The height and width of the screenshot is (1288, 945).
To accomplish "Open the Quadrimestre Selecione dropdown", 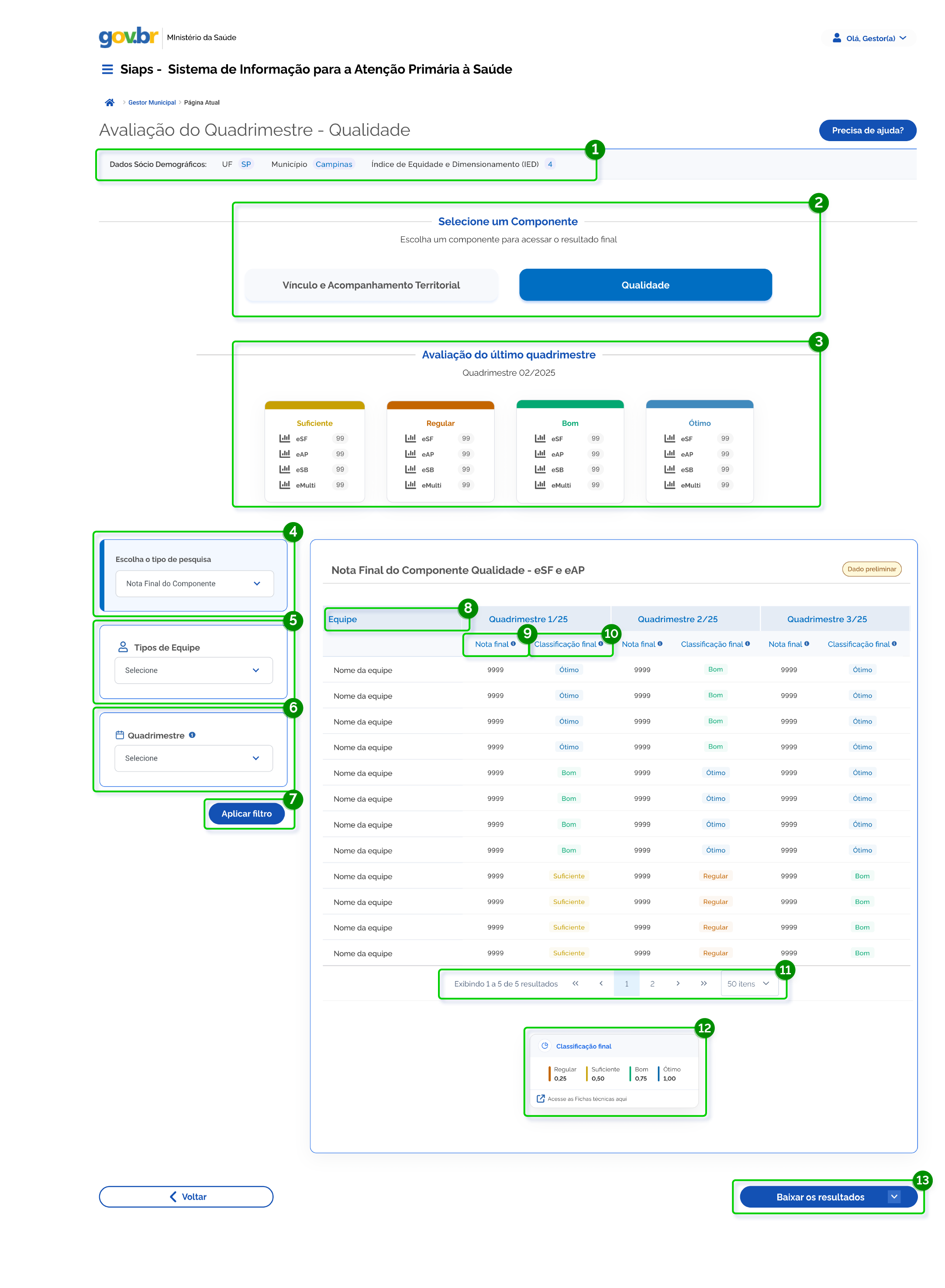I will 193,758.
